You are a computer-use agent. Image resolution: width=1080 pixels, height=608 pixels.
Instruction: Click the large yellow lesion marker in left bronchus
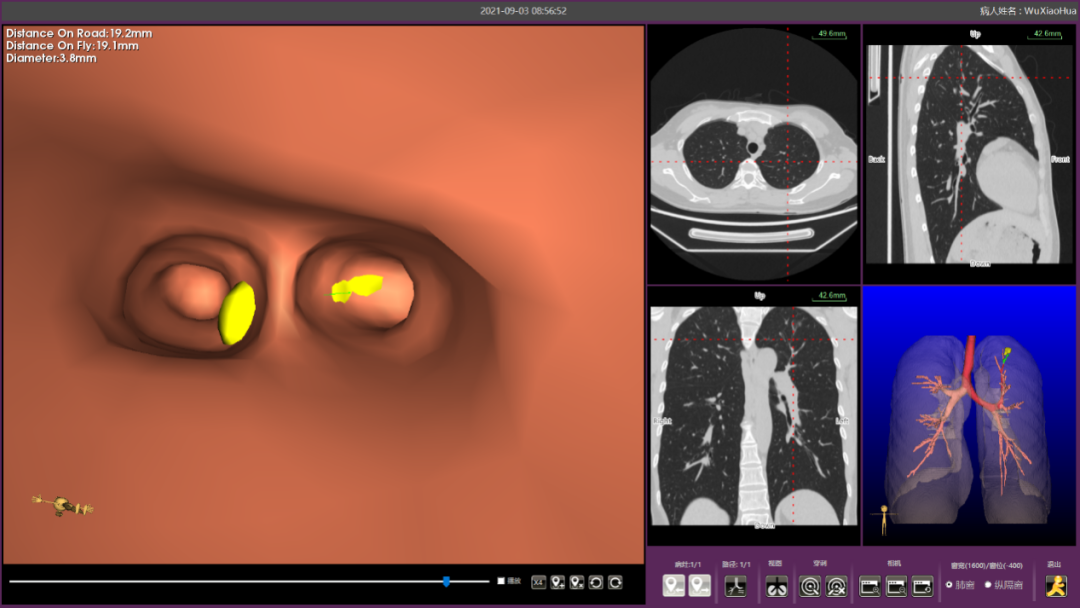click(x=237, y=313)
